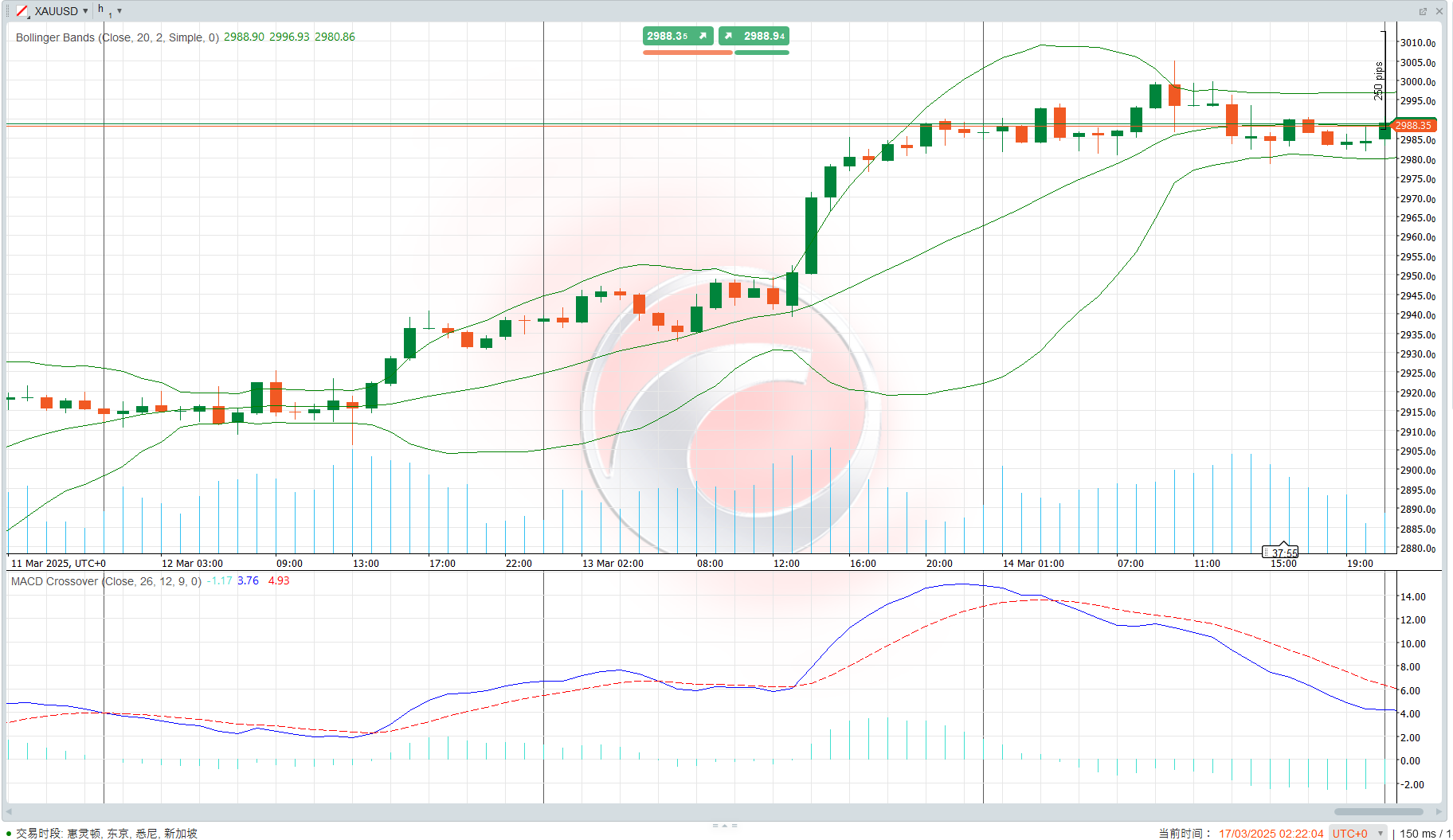Click the sell button at 2988.35

[x=678, y=36]
